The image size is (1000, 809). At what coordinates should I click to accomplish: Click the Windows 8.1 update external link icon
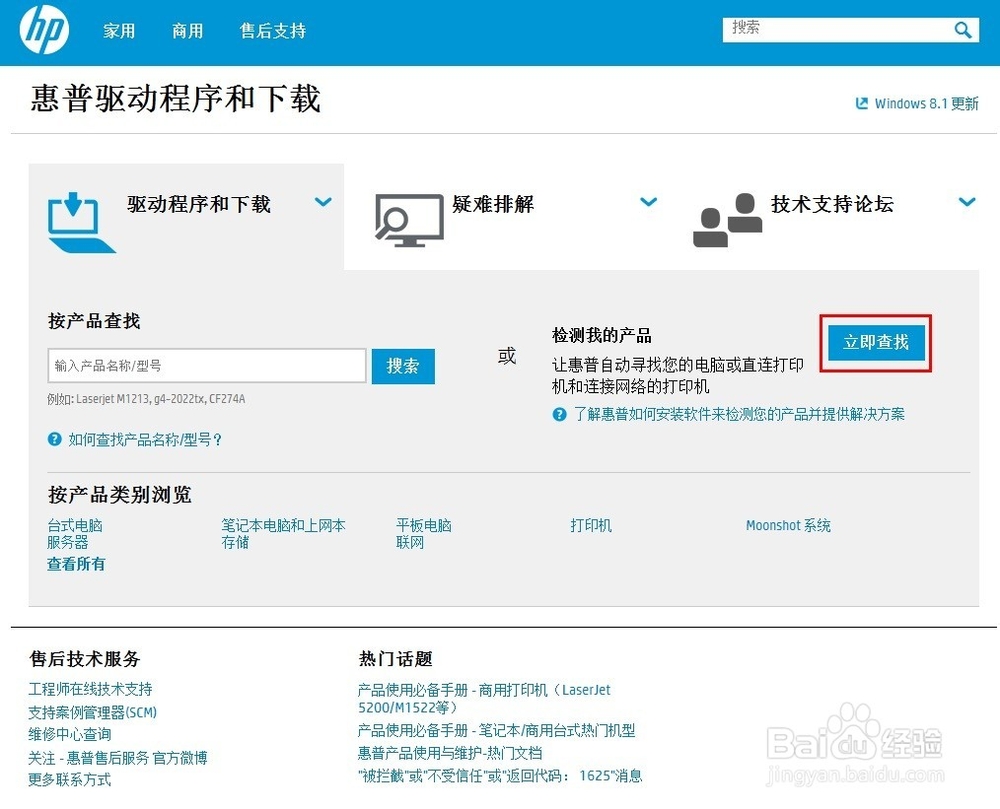coord(862,103)
